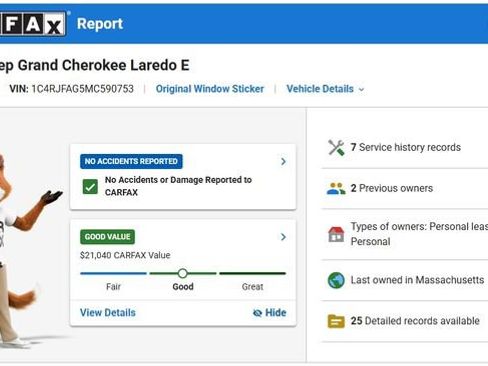
Task: Hide the CARFAX value card
Action: coord(270,313)
